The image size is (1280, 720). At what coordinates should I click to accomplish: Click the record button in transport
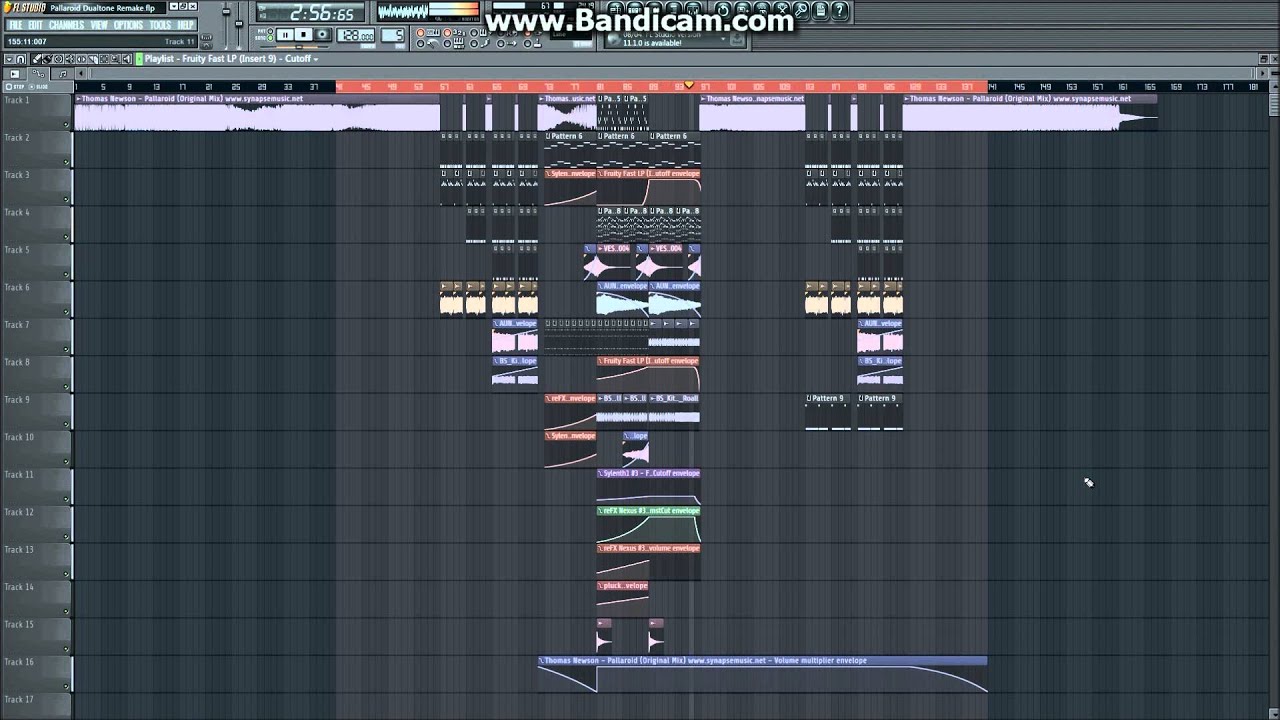(x=322, y=34)
